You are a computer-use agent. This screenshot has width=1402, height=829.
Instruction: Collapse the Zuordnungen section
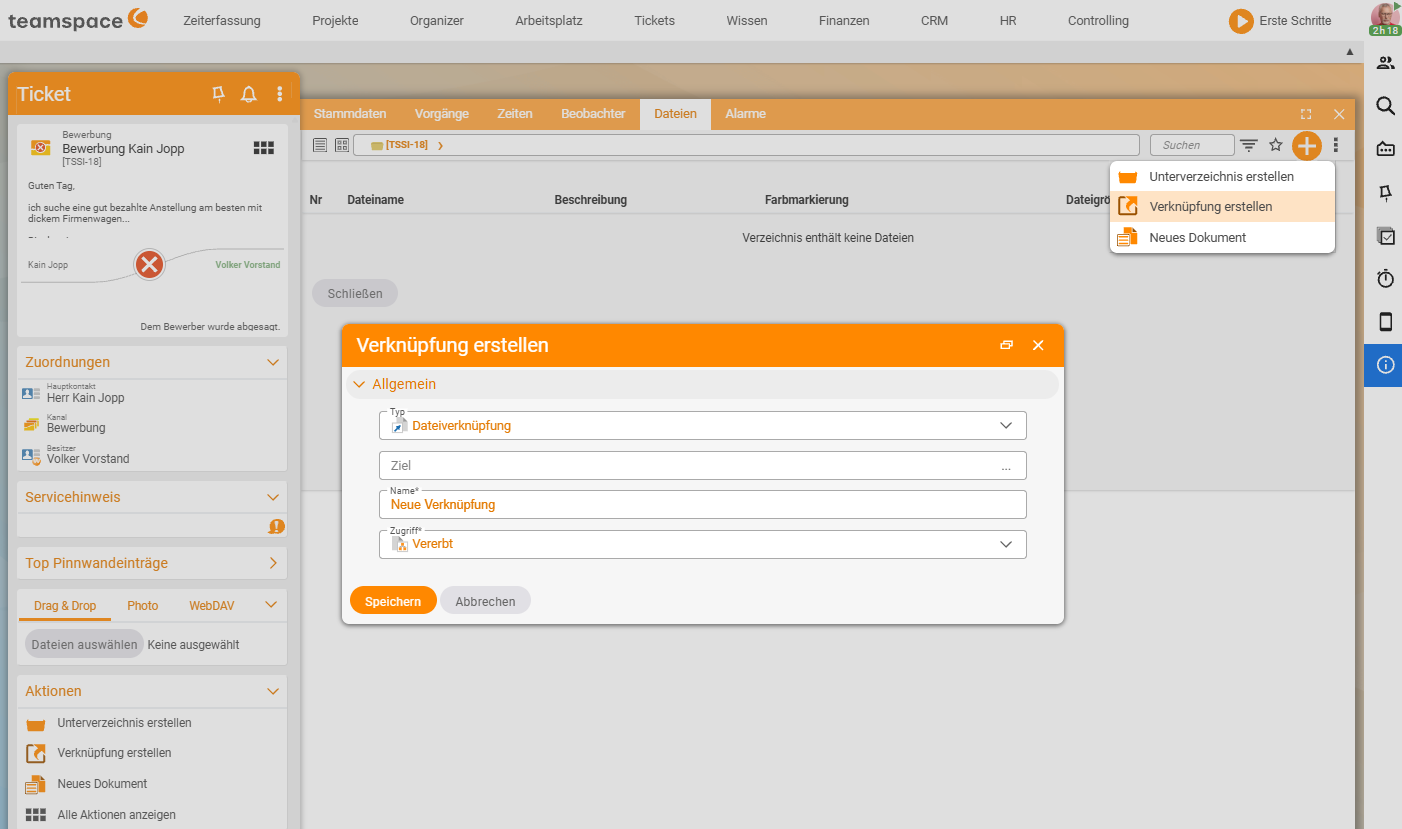[273, 362]
